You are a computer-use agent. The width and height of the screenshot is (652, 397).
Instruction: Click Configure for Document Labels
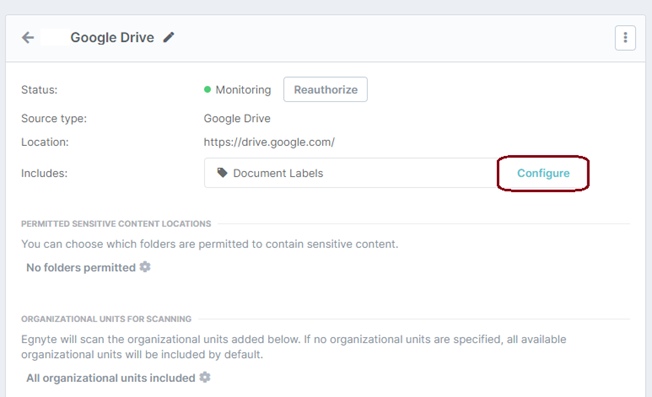[543, 173]
